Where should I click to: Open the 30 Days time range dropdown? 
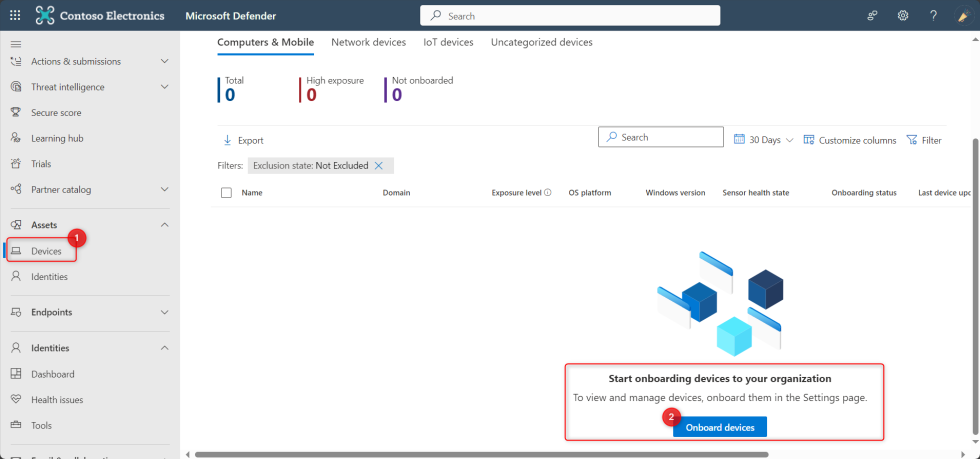pyautogui.click(x=764, y=140)
